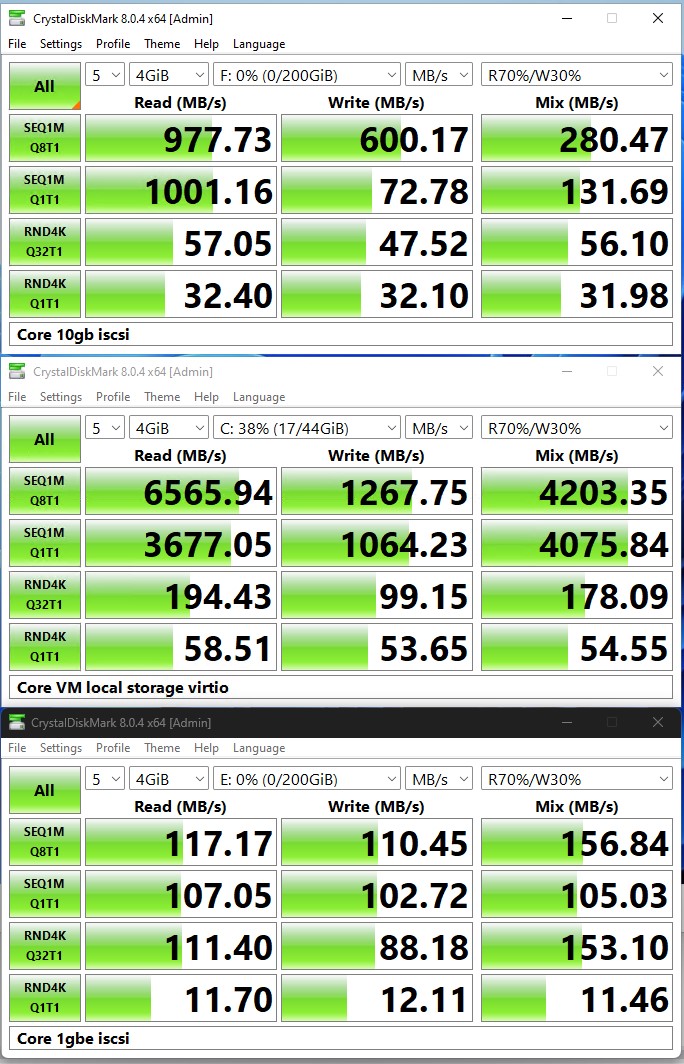Start SEQ1M Q8T1 test in Core 1gbe iscsi window
This screenshot has width=684, height=1064.
(45, 841)
